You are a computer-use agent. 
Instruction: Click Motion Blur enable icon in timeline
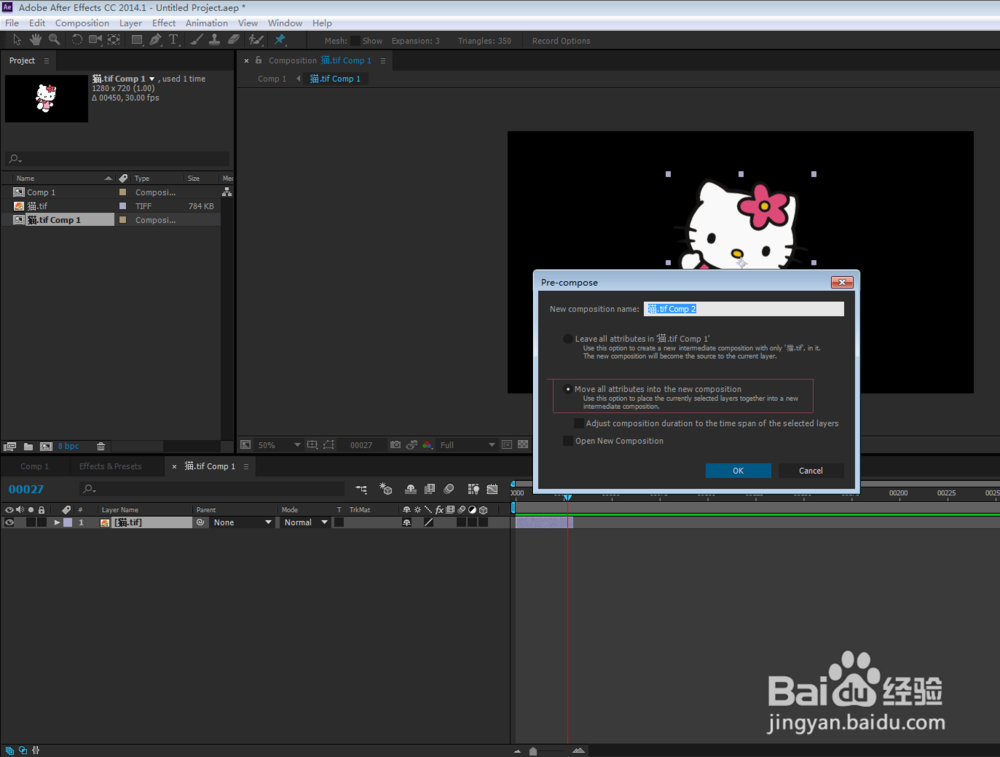449,489
